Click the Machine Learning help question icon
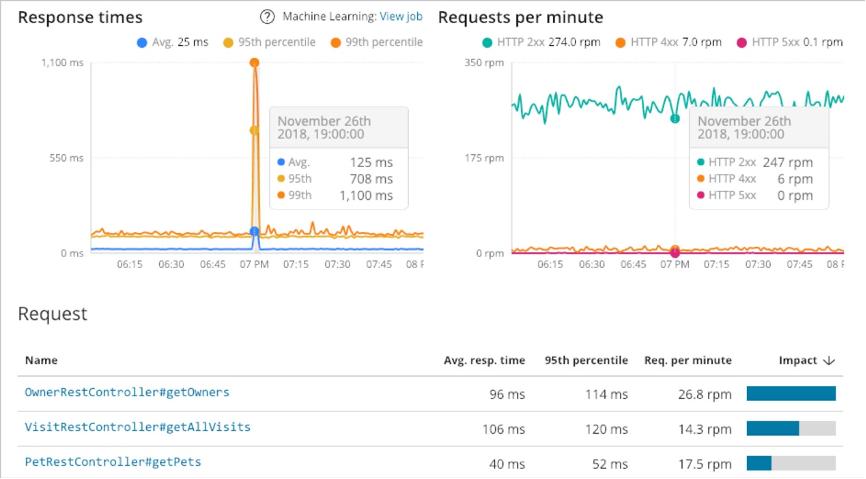 point(267,17)
